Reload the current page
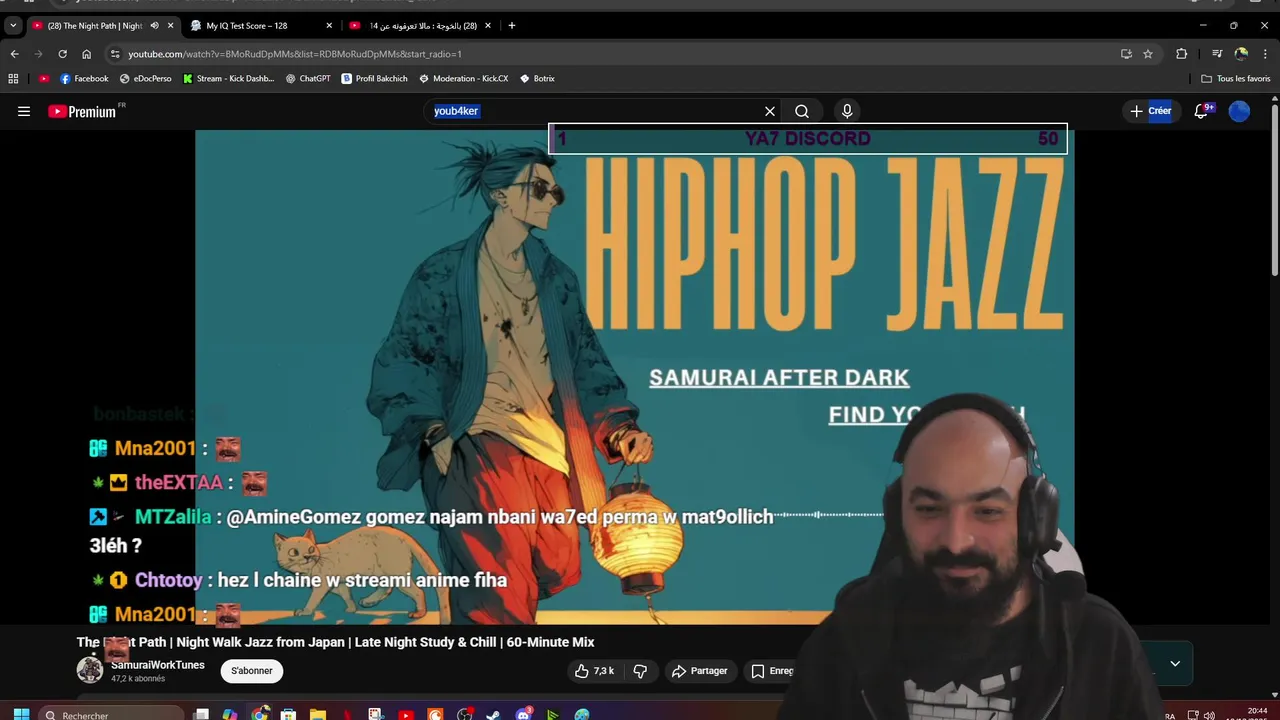 (x=62, y=54)
